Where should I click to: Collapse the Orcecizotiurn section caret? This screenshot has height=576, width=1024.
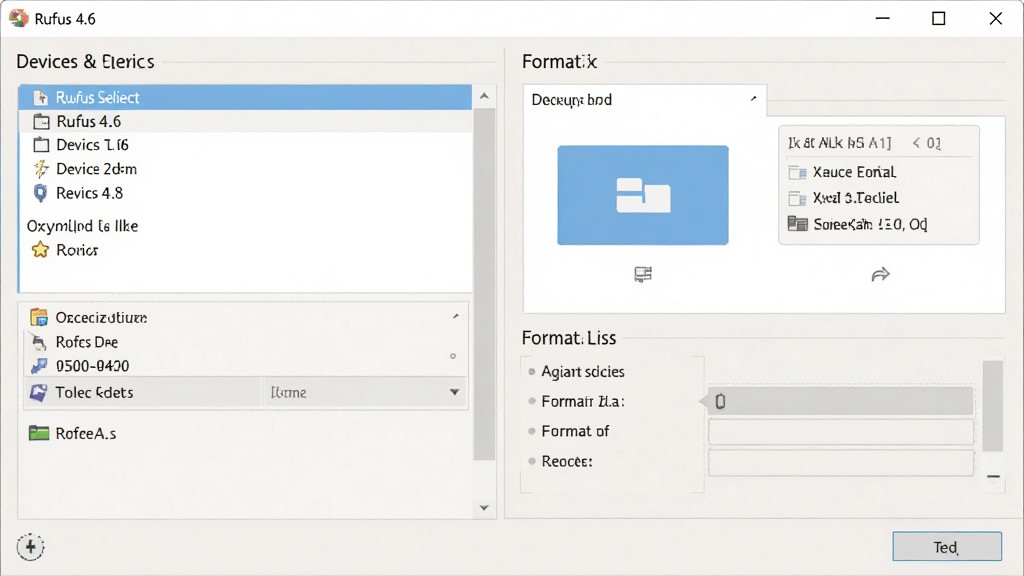[456, 317]
